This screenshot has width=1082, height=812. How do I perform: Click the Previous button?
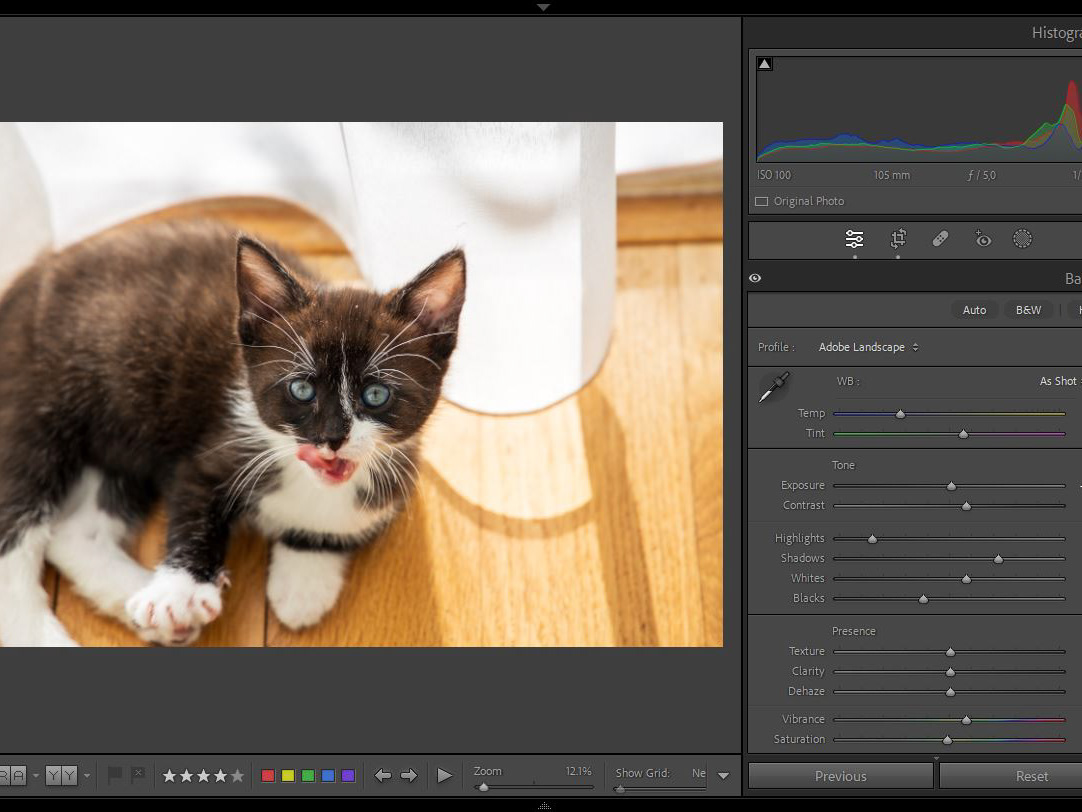tap(840, 776)
